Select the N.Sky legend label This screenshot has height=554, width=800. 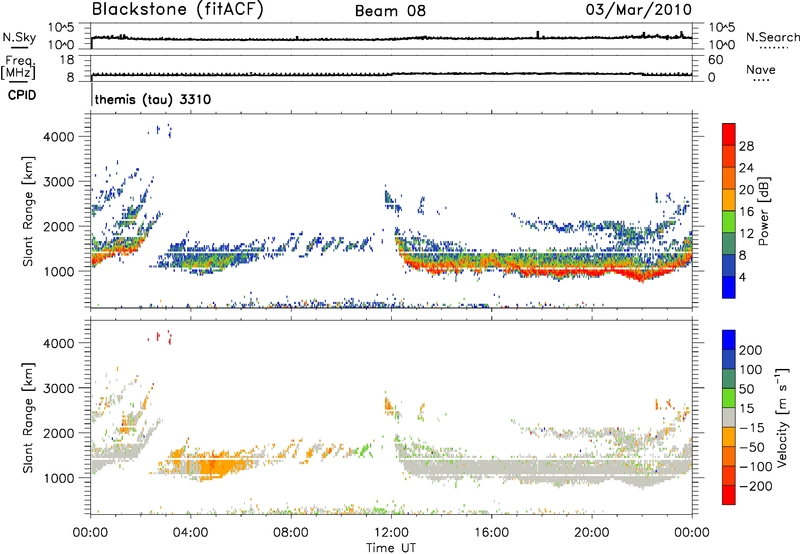19,37
